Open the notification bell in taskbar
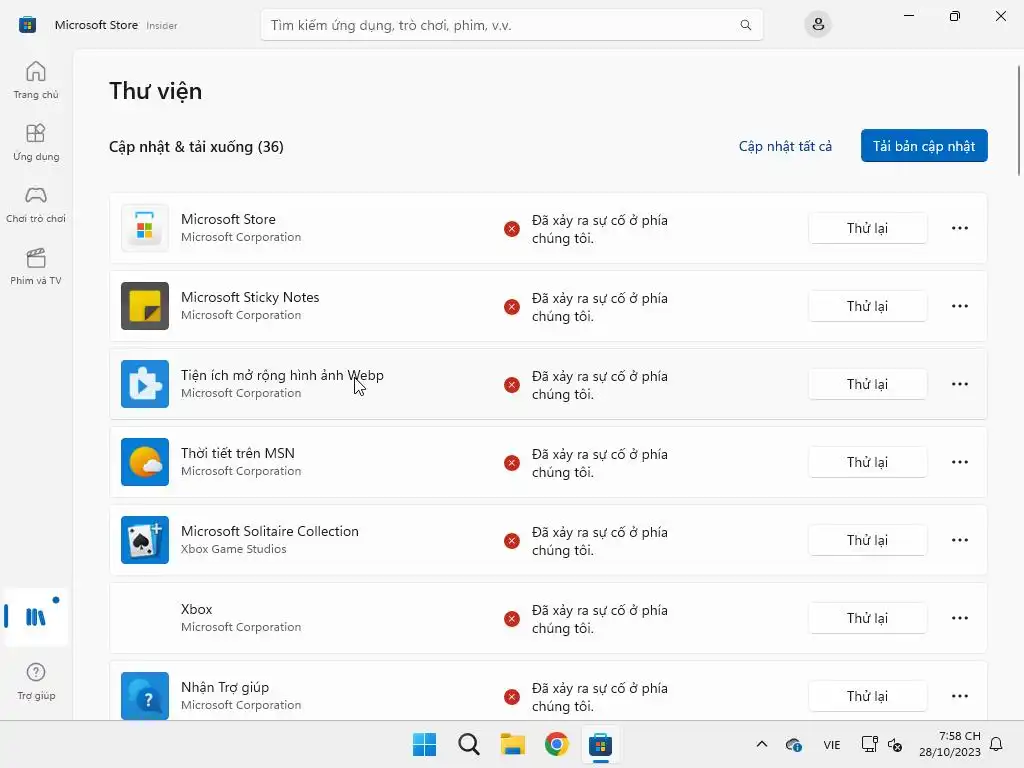Screen dimensions: 1024x768 point(996,744)
